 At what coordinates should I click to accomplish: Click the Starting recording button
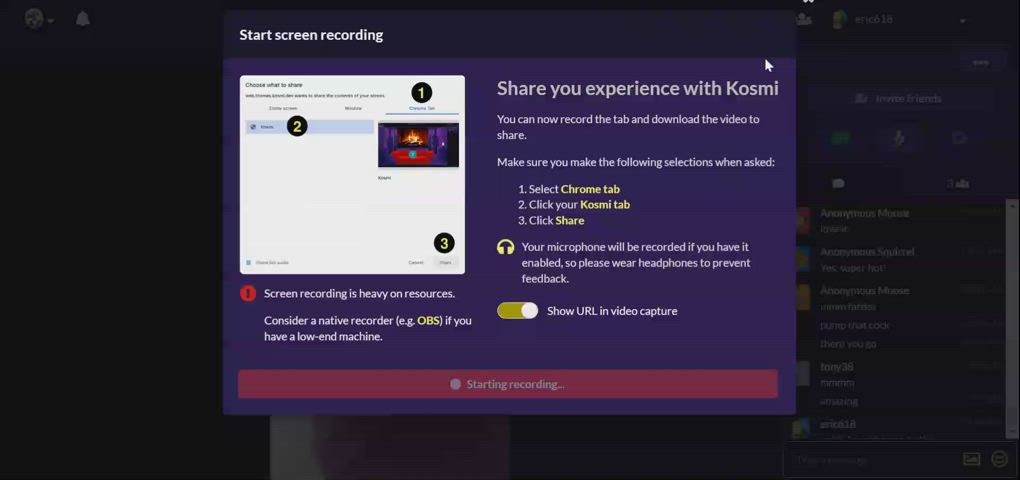507,384
